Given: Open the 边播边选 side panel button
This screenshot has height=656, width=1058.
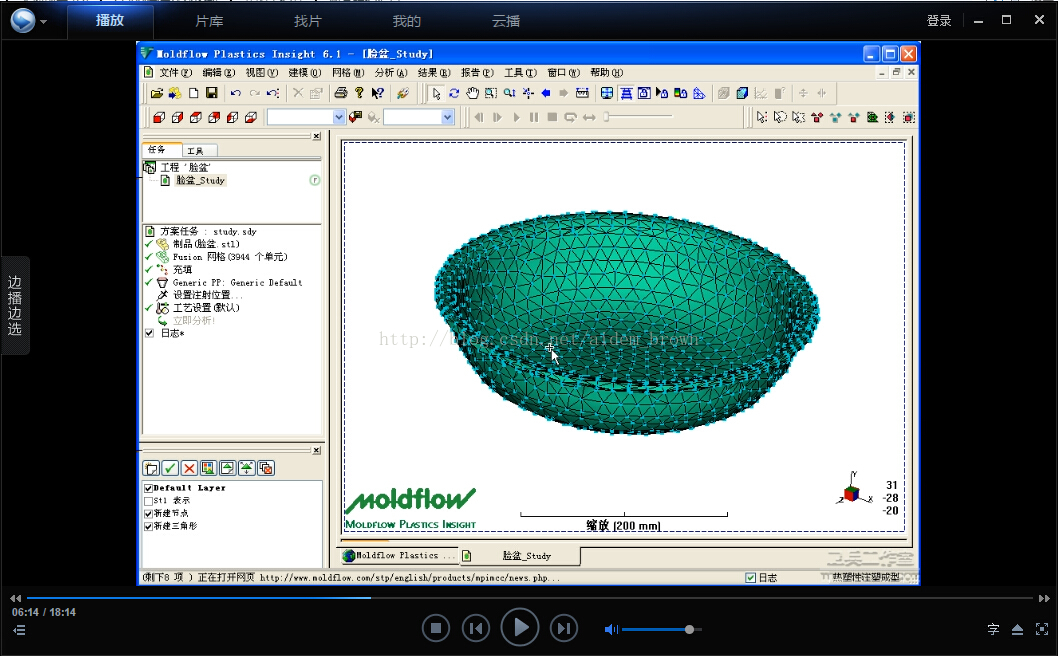Looking at the screenshot, I should pos(15,305).
